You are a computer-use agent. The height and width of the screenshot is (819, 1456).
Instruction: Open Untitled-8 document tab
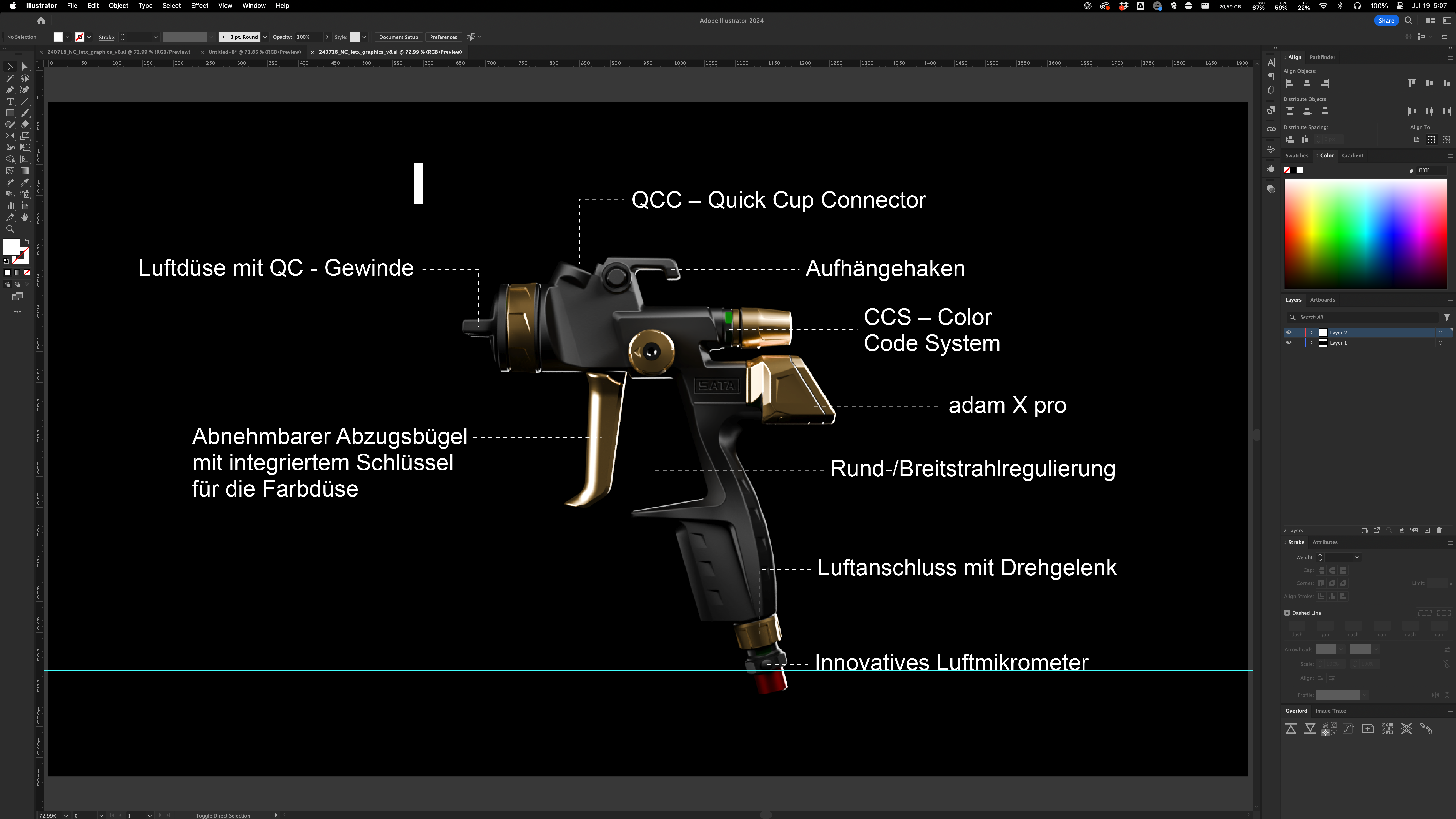point(254,52)
